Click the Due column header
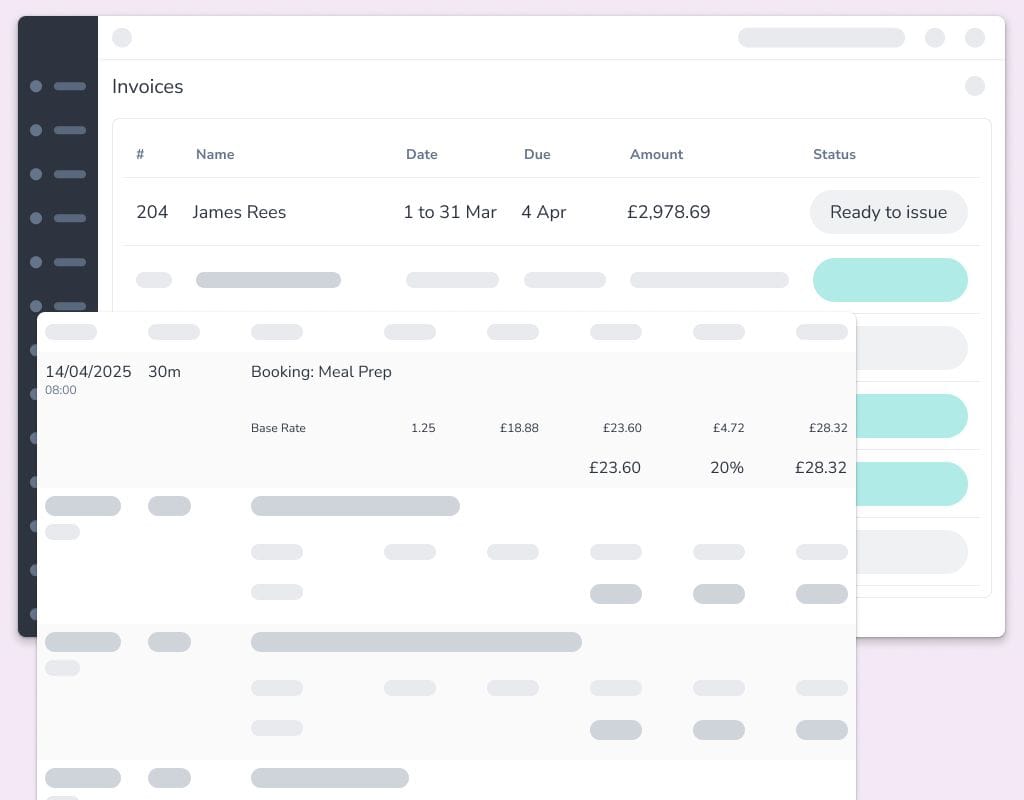1024x800 pixels. tap(537, 154)
